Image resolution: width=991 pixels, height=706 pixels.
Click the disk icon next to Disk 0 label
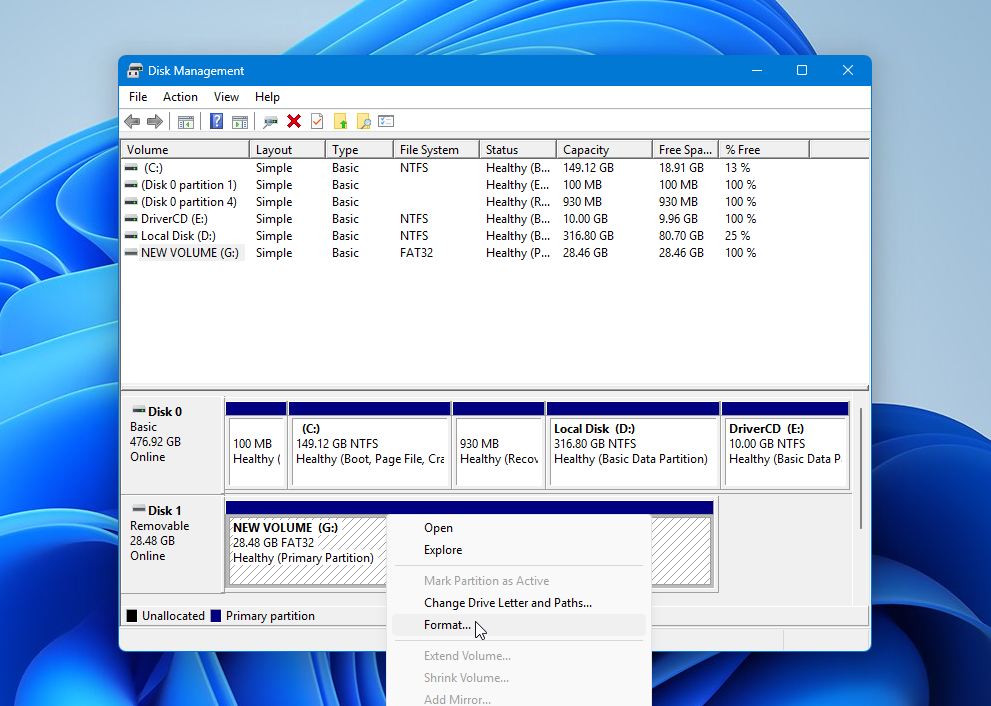[x=138, y=410]
